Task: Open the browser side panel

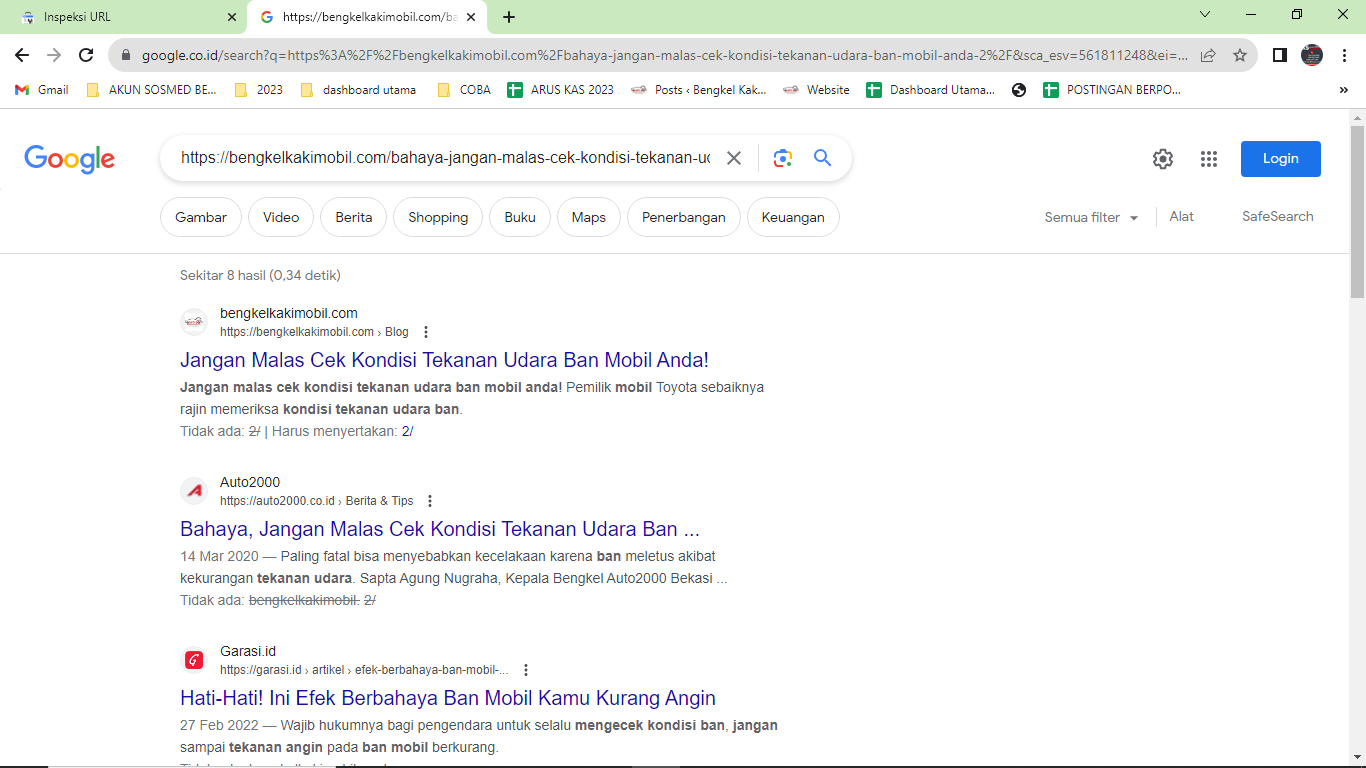Action: coord(1279,55)
